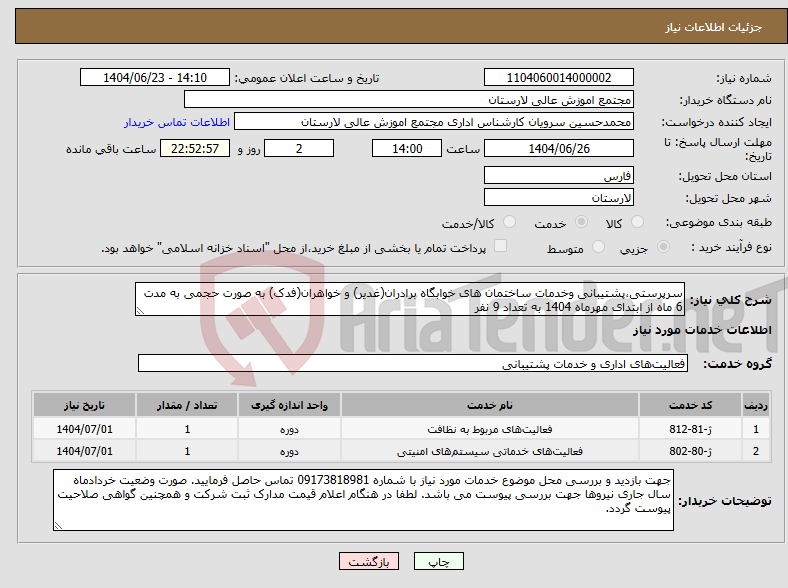
Task: Click the date 1404/07/01 in row 1
Action: (84, 429)
